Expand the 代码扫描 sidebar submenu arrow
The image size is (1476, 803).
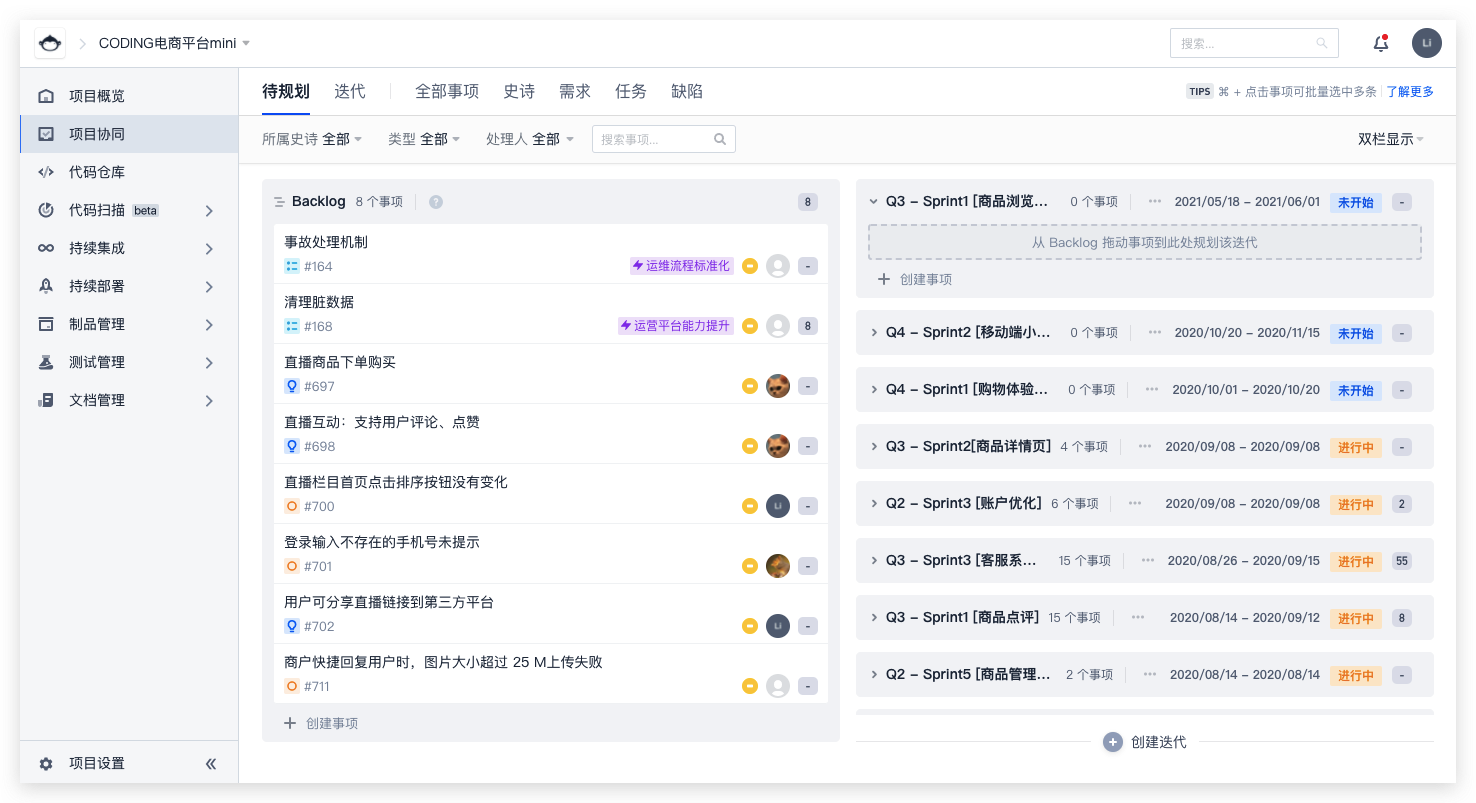(x=209, y=210)
